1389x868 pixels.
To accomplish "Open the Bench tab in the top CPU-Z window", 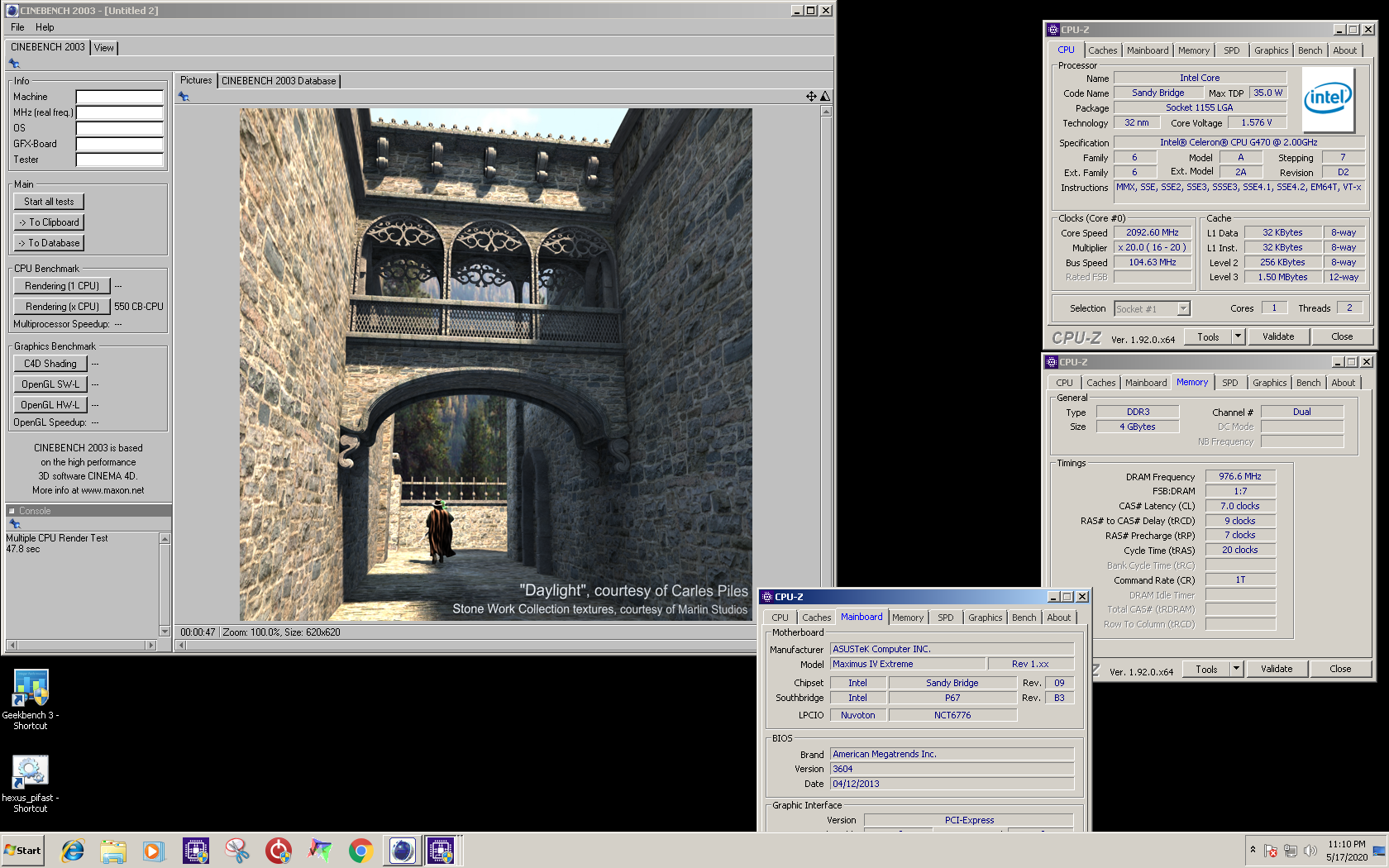I will click(1310, 50).
